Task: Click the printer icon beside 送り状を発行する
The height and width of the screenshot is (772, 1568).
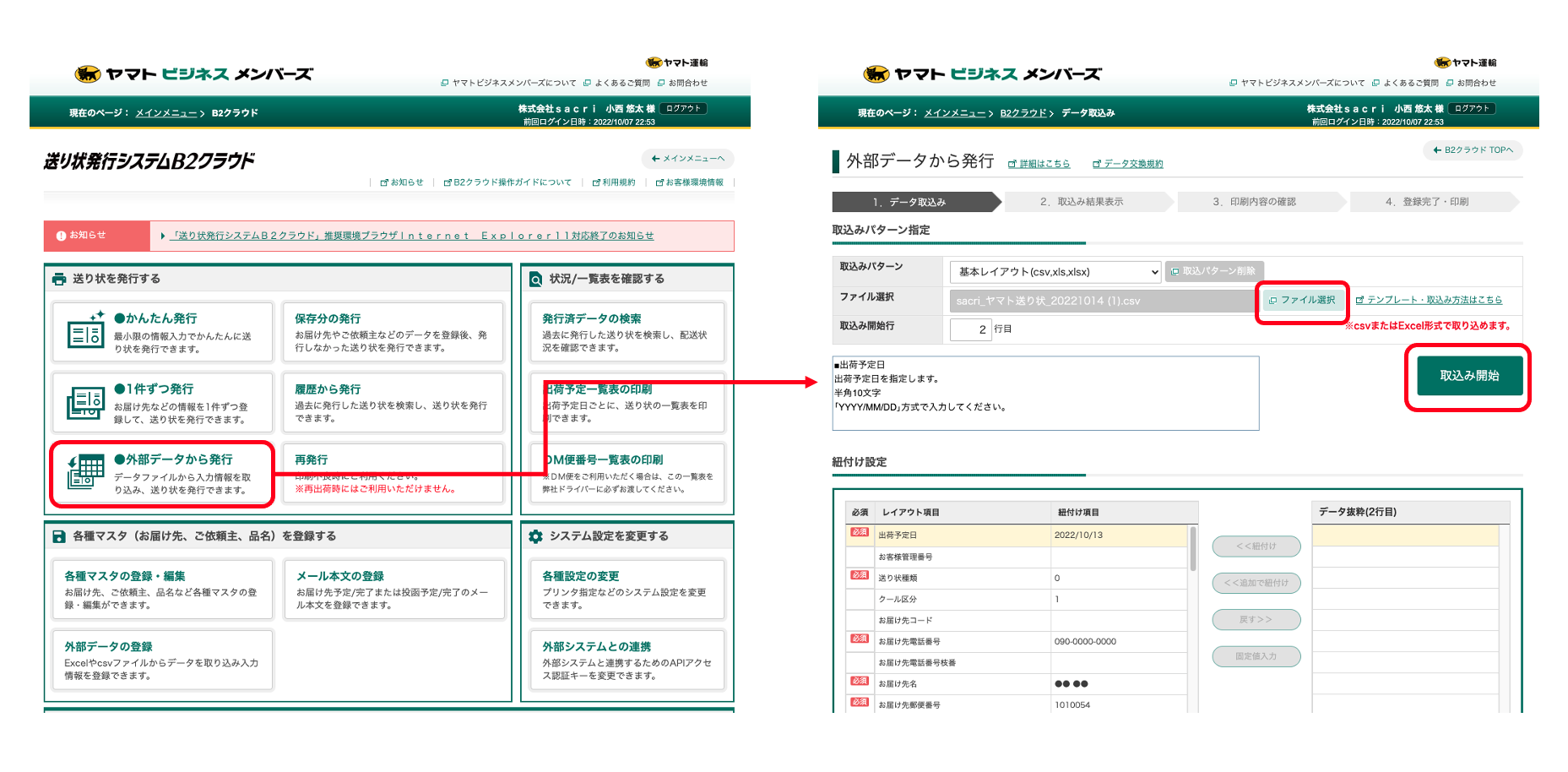Action: coord(59,279)
